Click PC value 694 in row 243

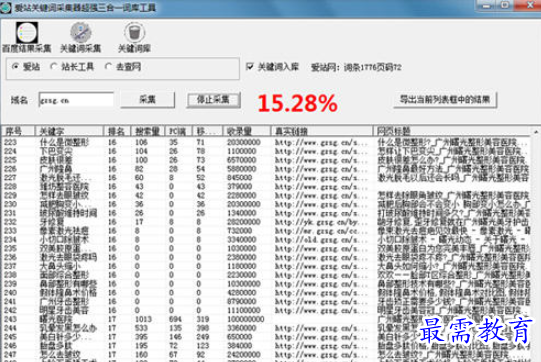176,319
